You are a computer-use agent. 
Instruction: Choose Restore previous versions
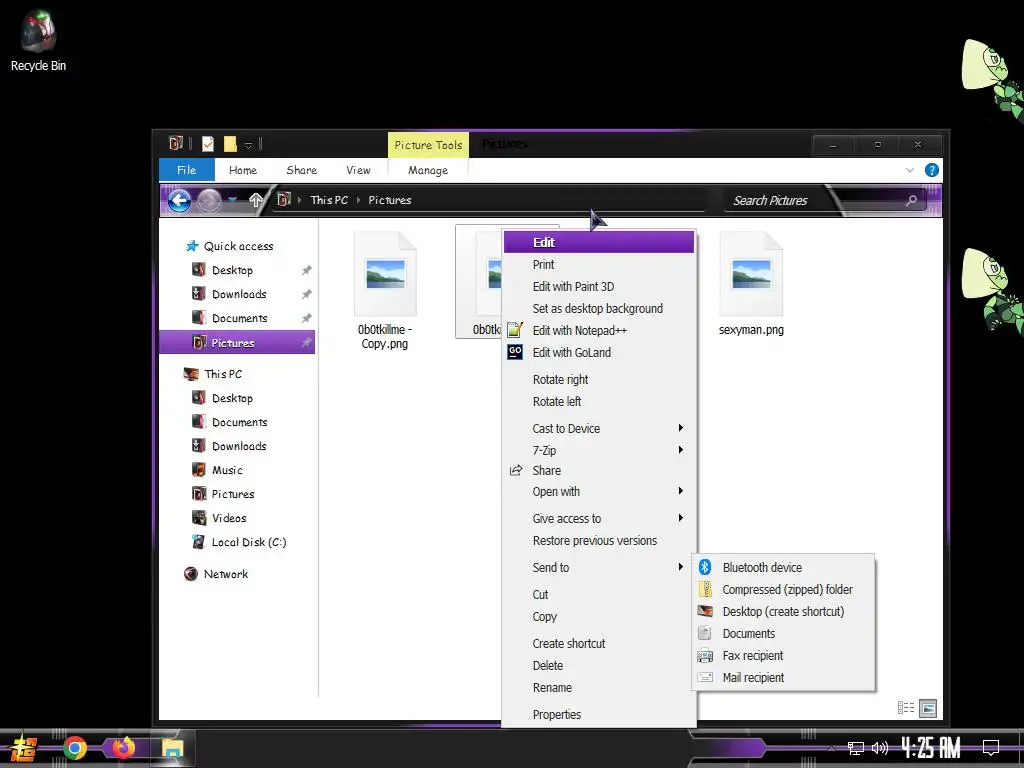point(599,541)
